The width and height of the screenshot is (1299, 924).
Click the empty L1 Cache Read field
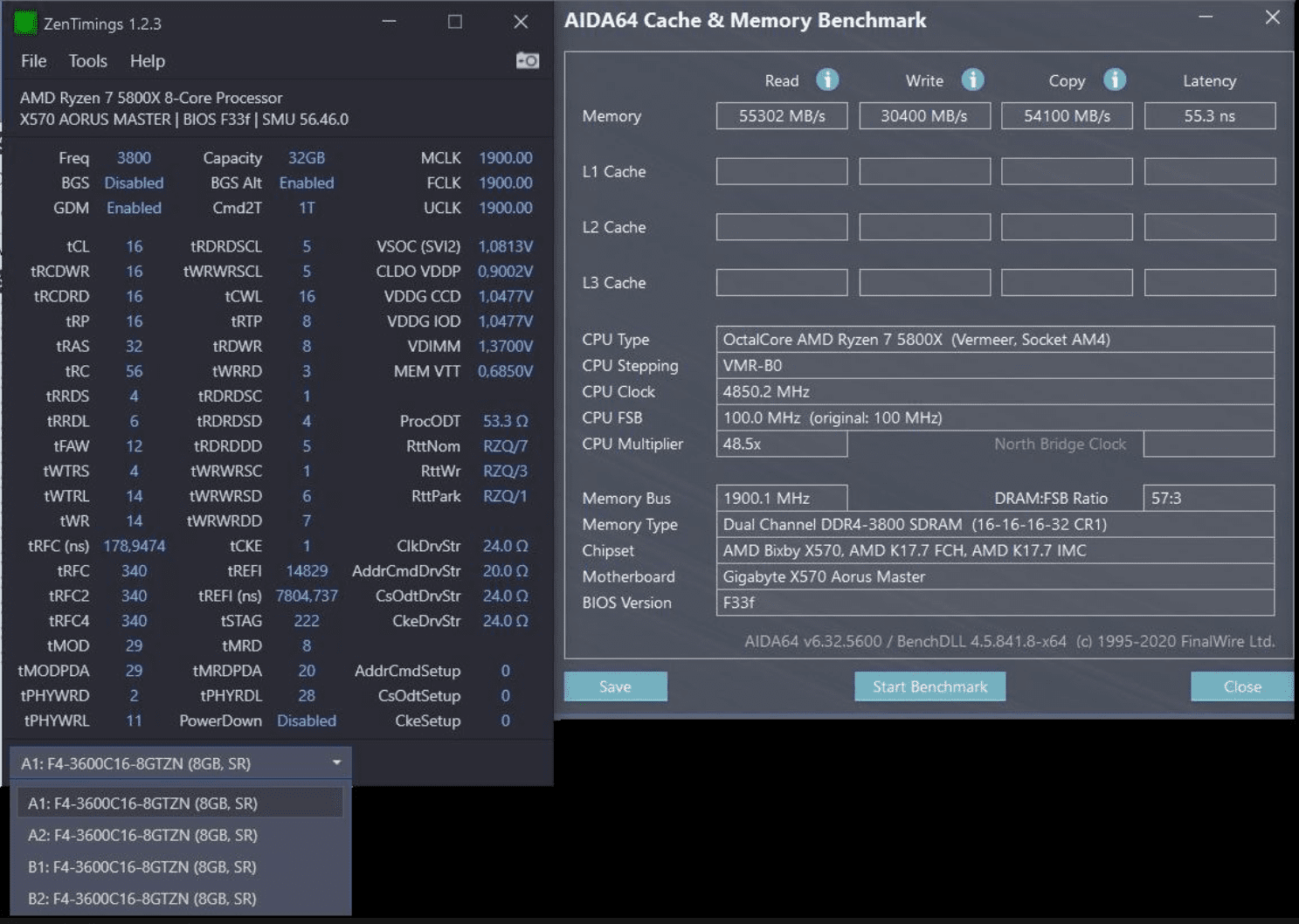point(782,171)
